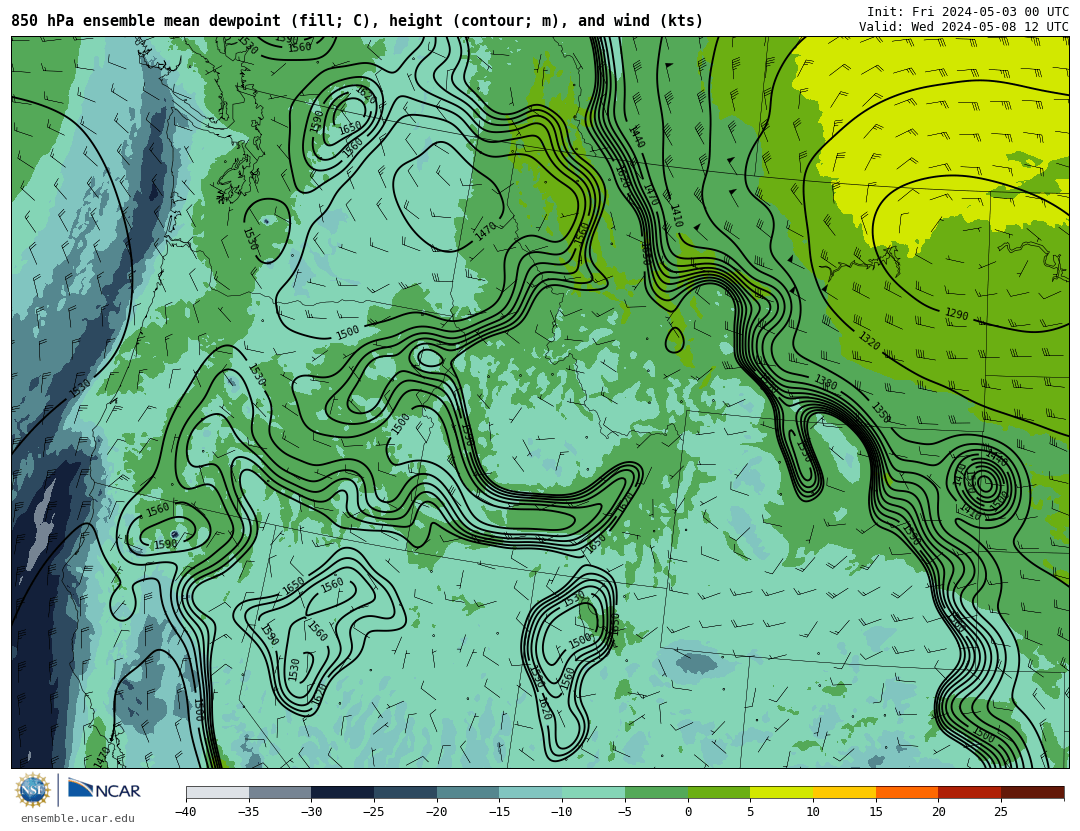Click the Valid: Wed 2024-05-08 12 UTC text
Screen dimensions: 1080x831
click(x=964, y=27)
